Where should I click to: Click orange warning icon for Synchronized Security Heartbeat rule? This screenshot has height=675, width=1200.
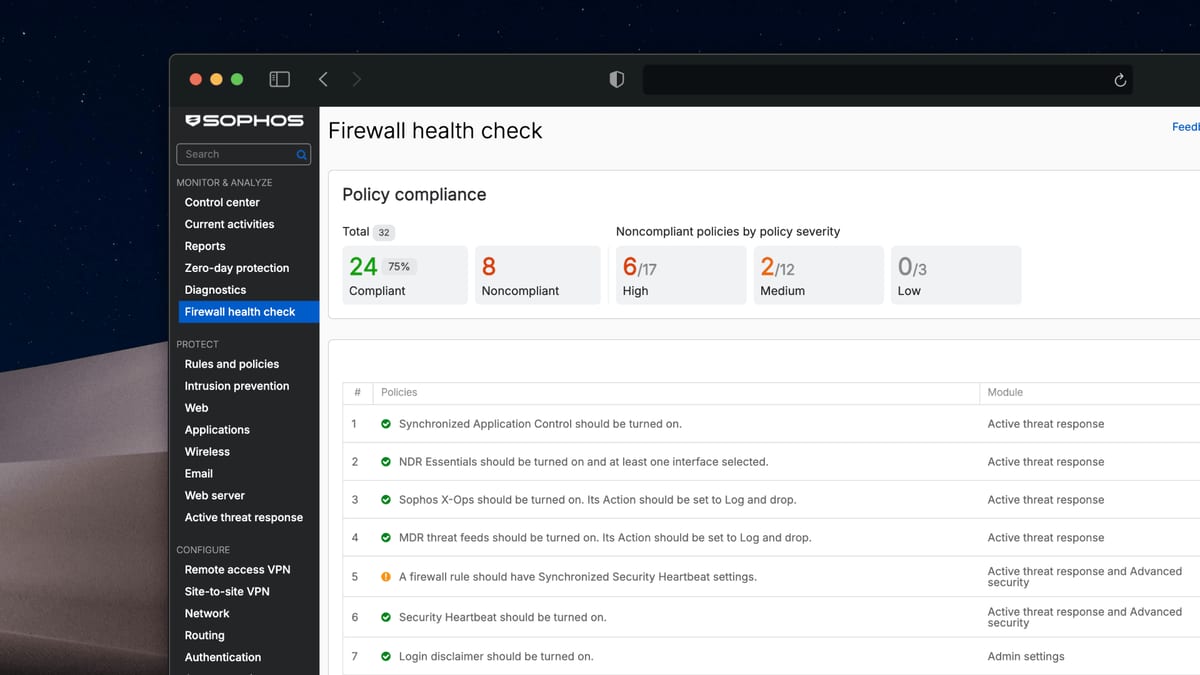pyautogui.click(x=386, y=577)
